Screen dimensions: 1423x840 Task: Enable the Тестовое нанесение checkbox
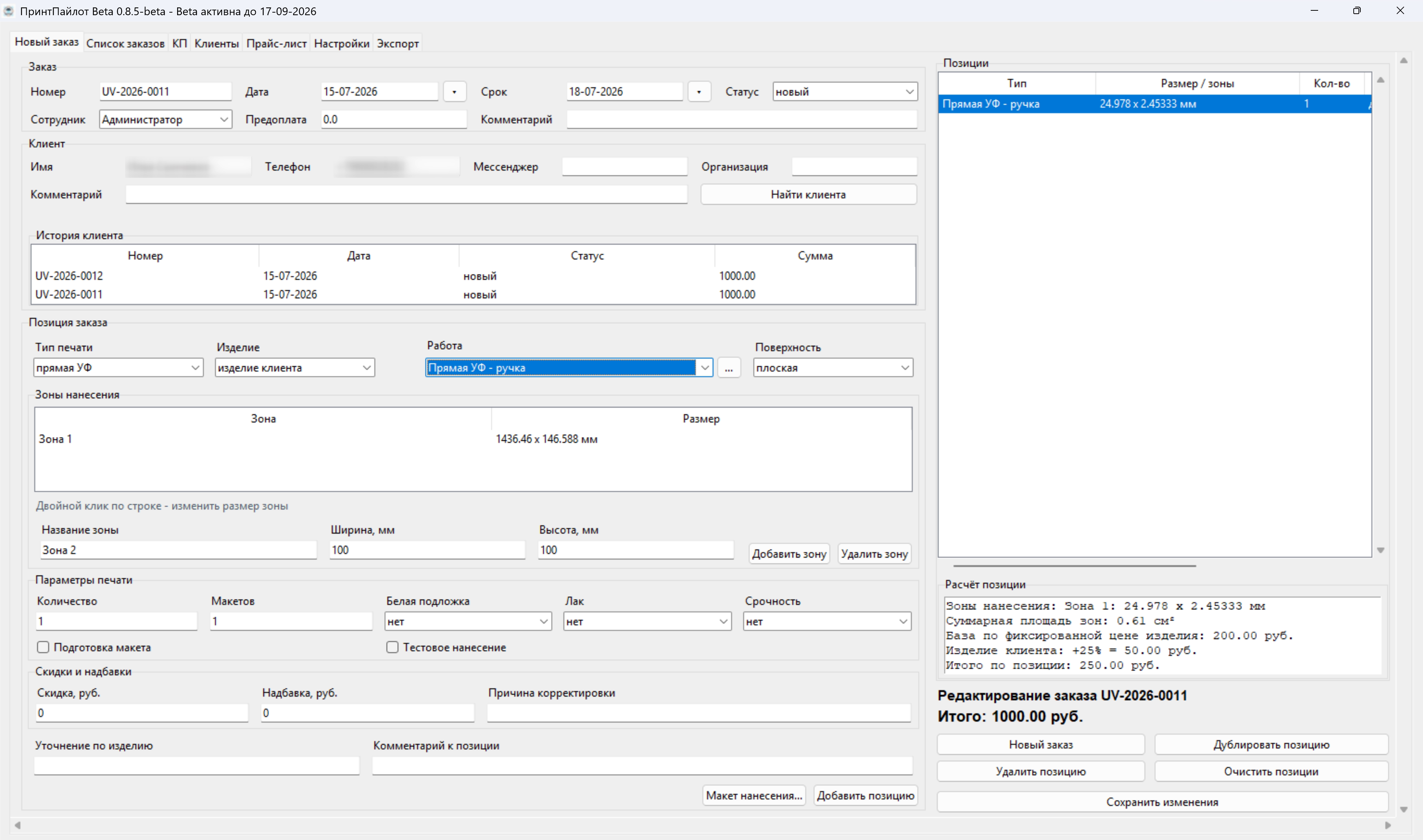pos(392,647)
